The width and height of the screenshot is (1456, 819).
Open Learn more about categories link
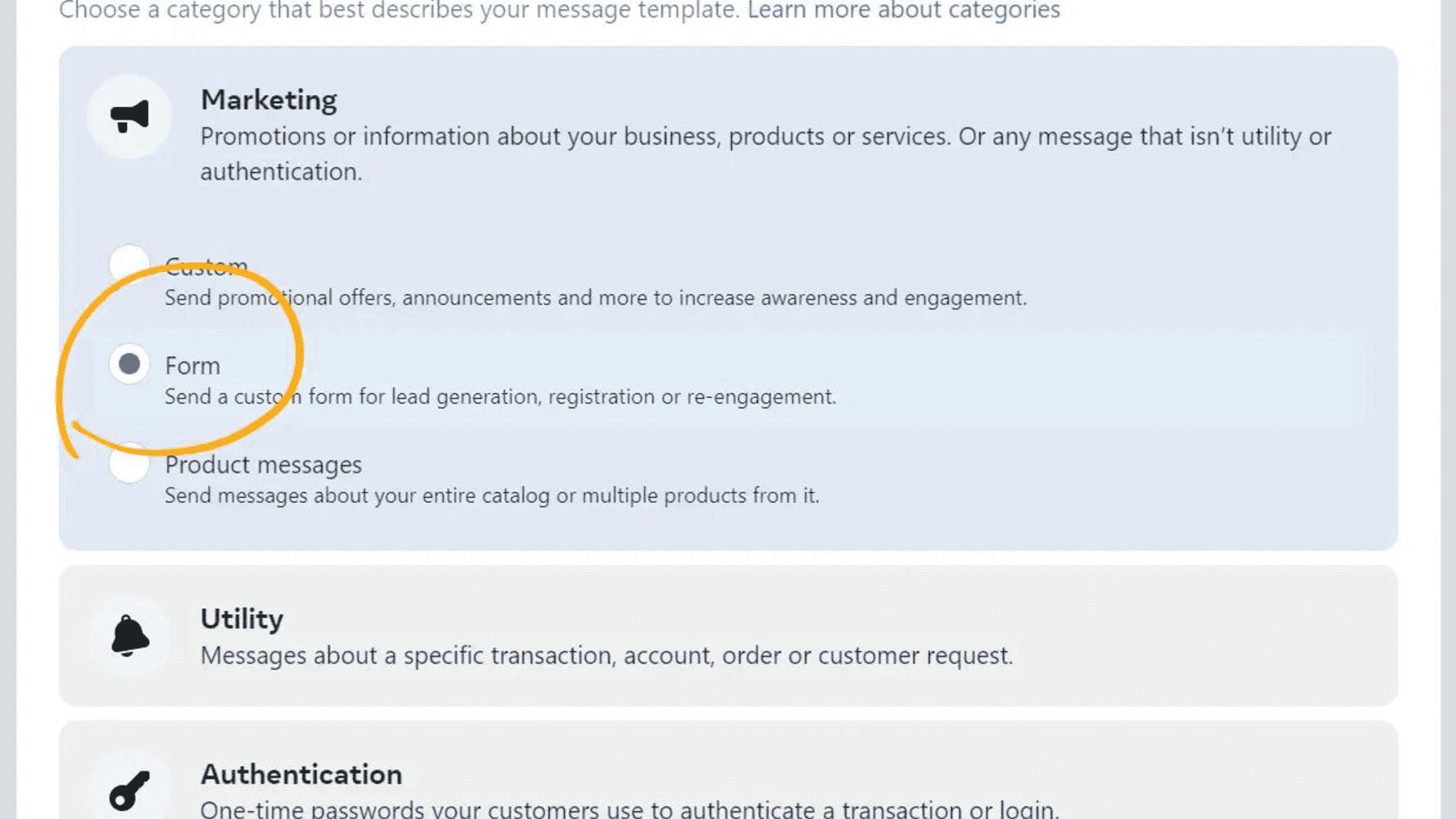coord(904,11)
